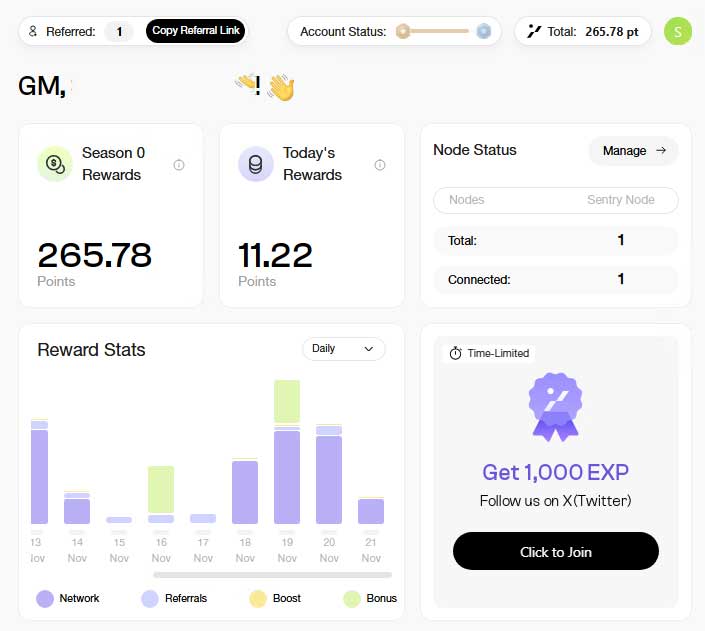
Task: Click the referred person icon
Action: coord(33,31)
